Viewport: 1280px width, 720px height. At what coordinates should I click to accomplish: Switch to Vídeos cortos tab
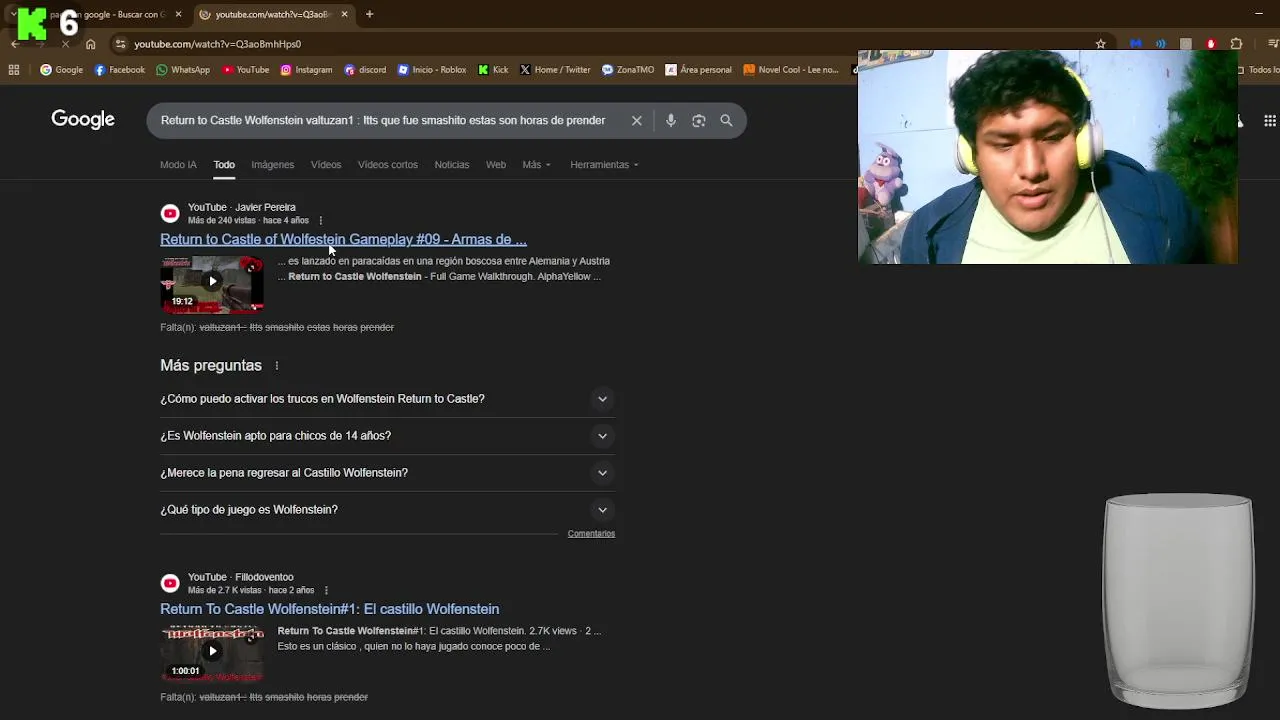pos(388,165)
